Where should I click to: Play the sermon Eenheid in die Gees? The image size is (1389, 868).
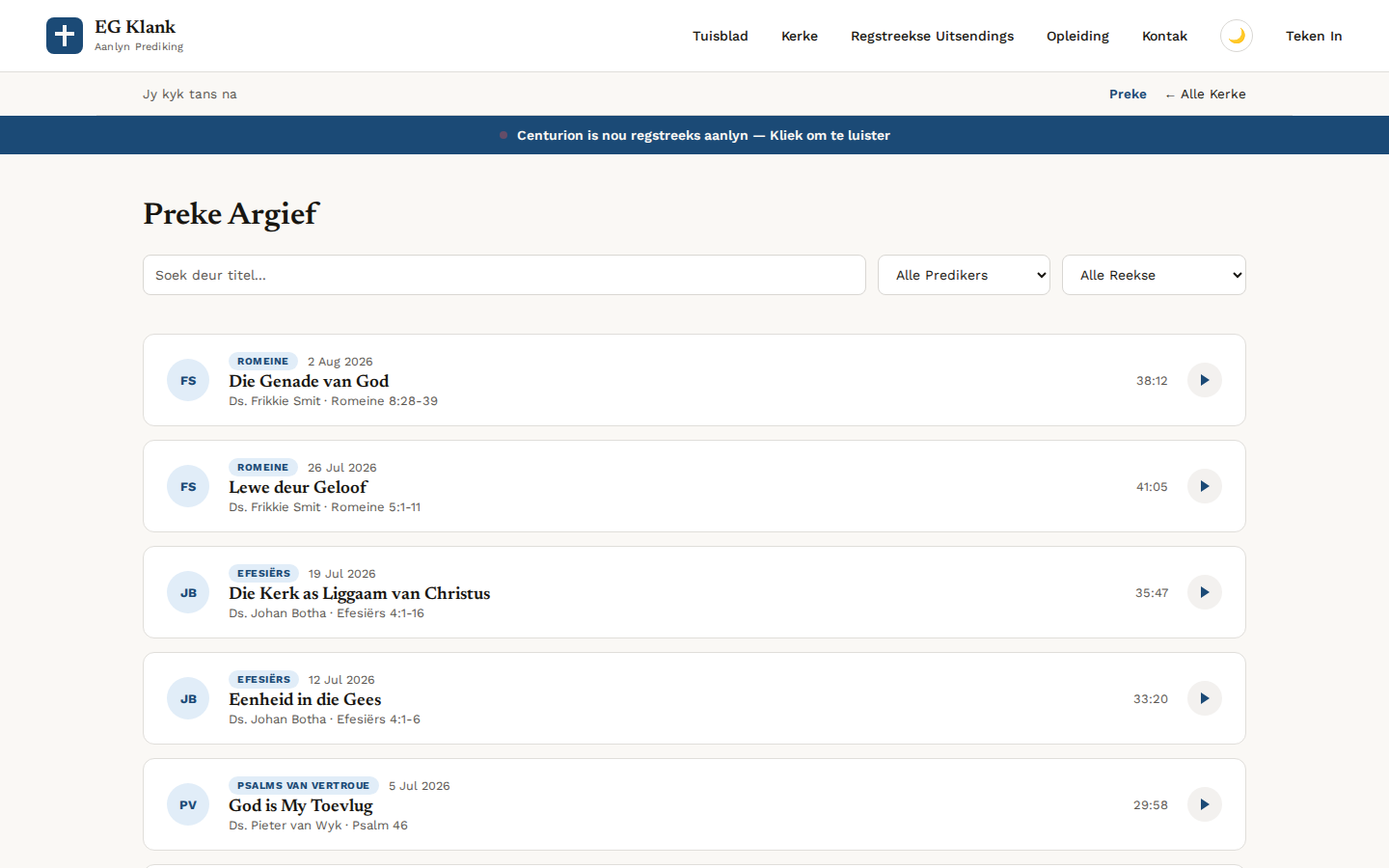[x=1205, y=698]
